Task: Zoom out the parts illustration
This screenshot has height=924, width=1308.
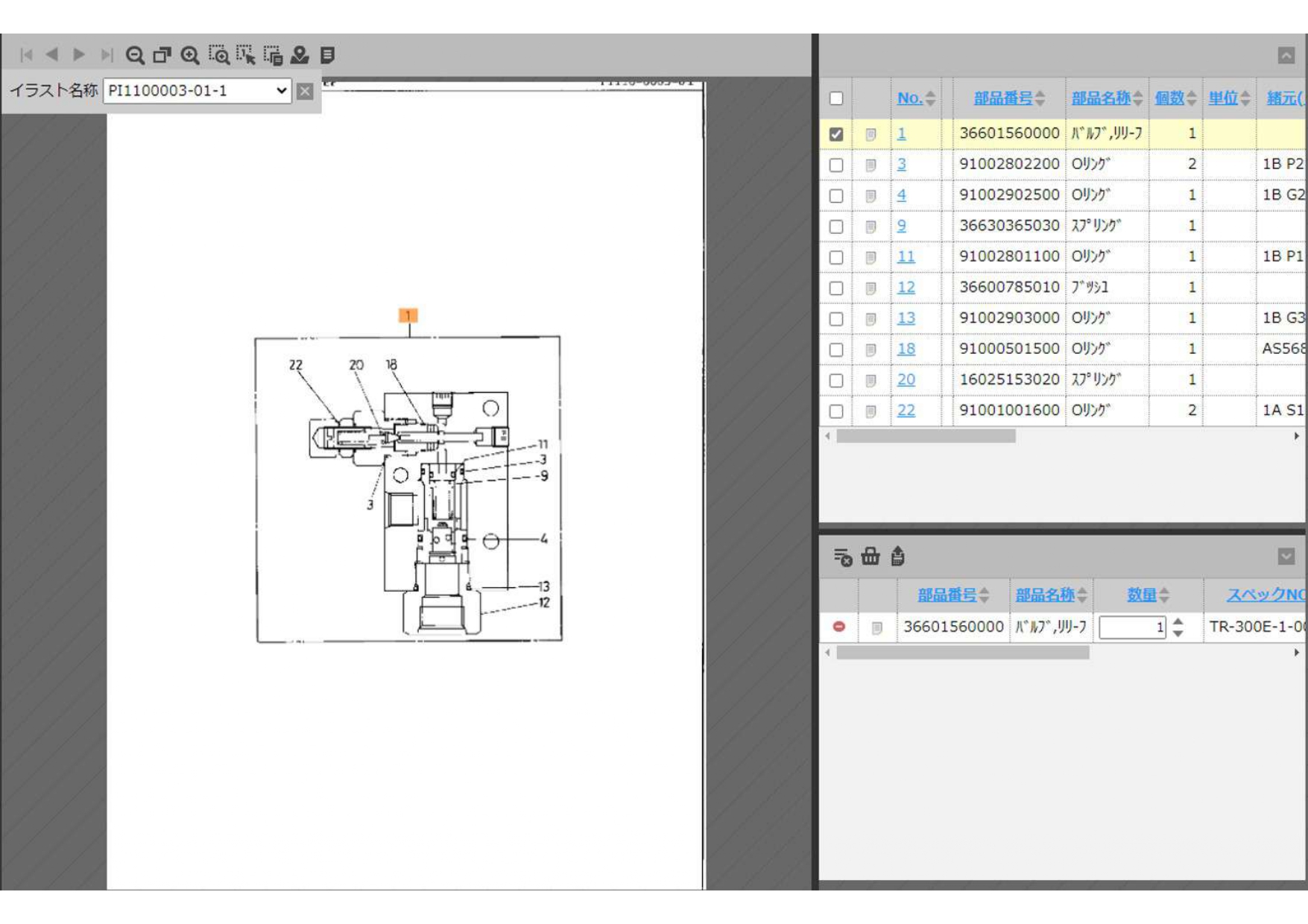Action: (134, 55)
